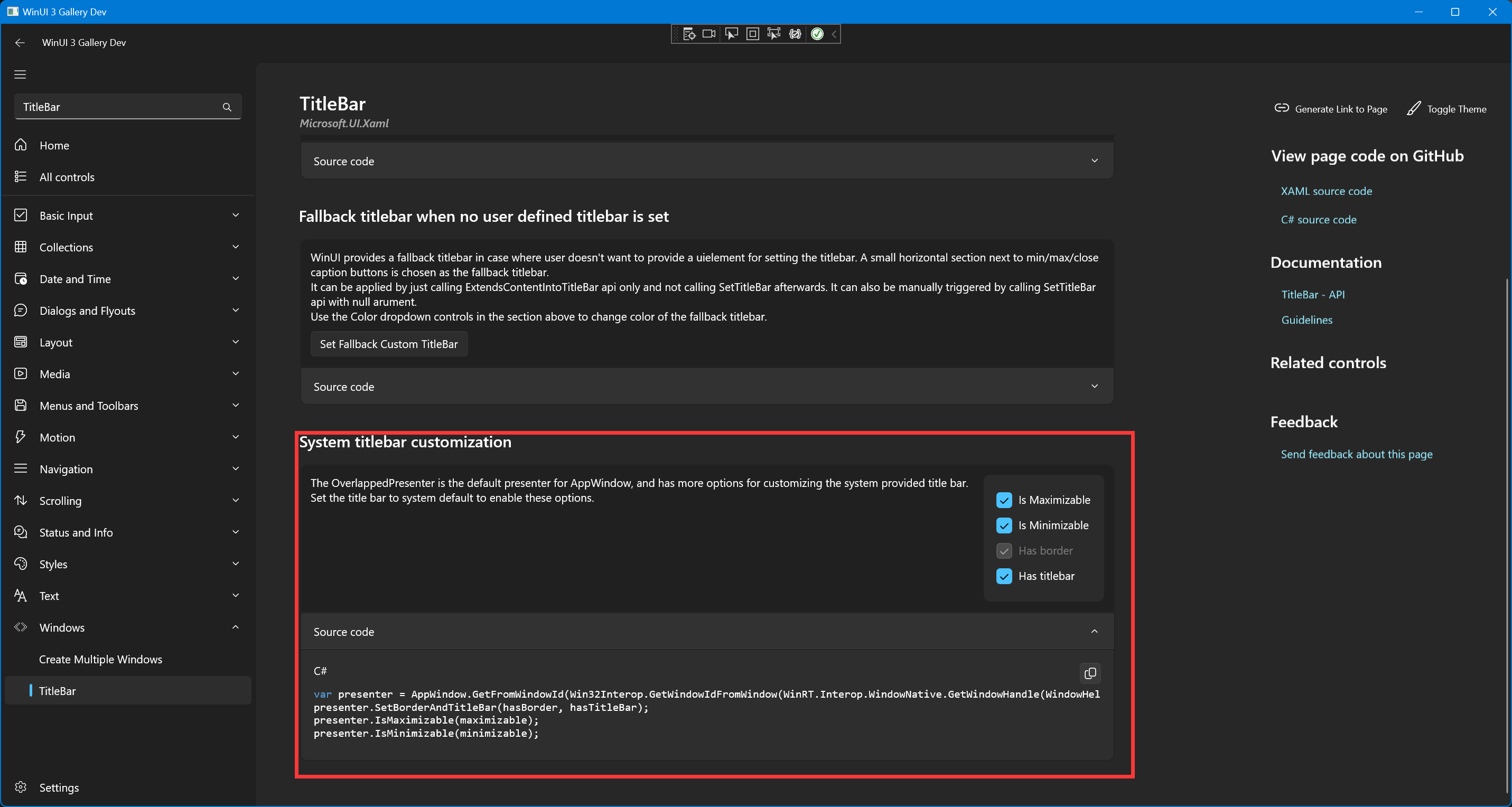Expand the Layout category chevron
The image size is (1512, 807).
236,342
